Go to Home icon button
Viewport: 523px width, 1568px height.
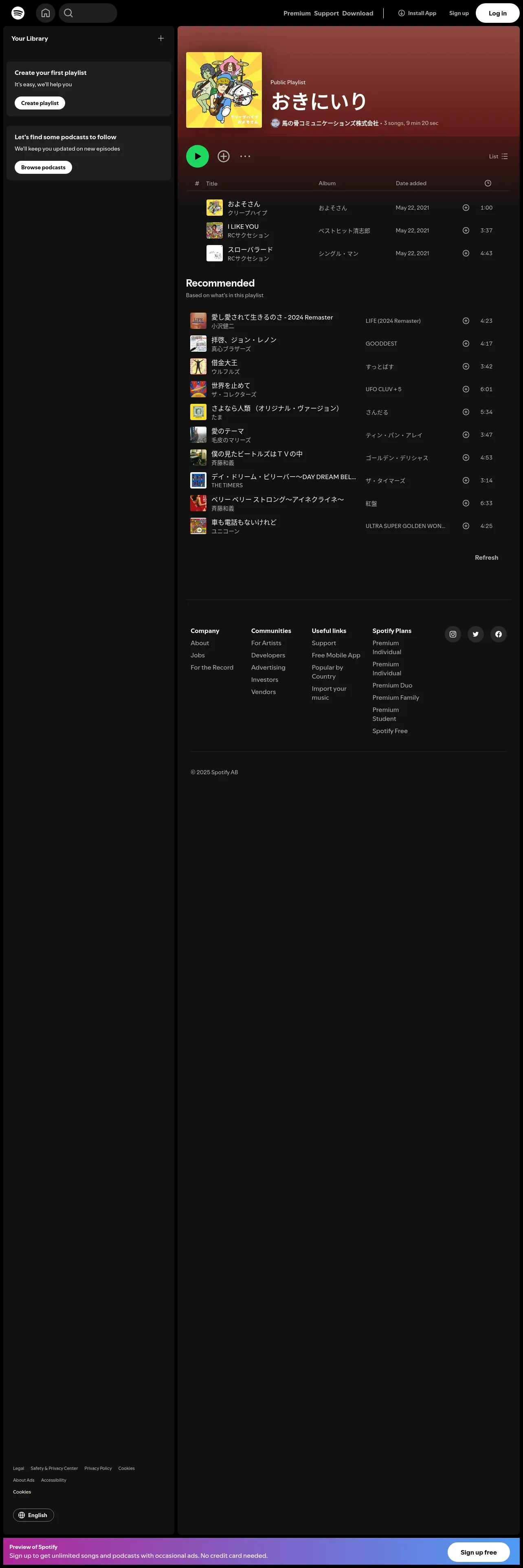[45, 13]
